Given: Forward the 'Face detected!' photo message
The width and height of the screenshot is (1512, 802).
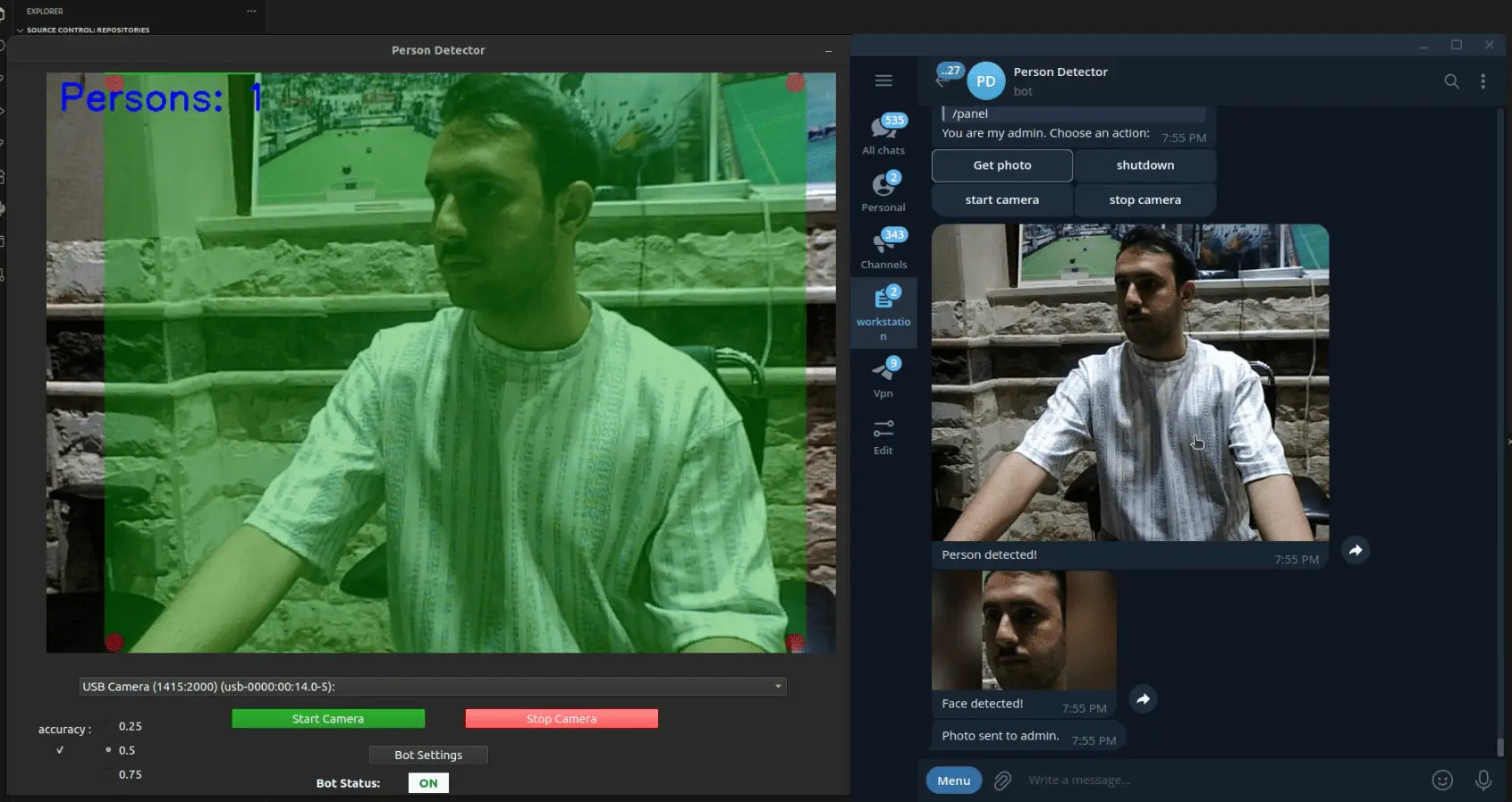Looking at the screenshot, I should click(x=1143, y=699).
